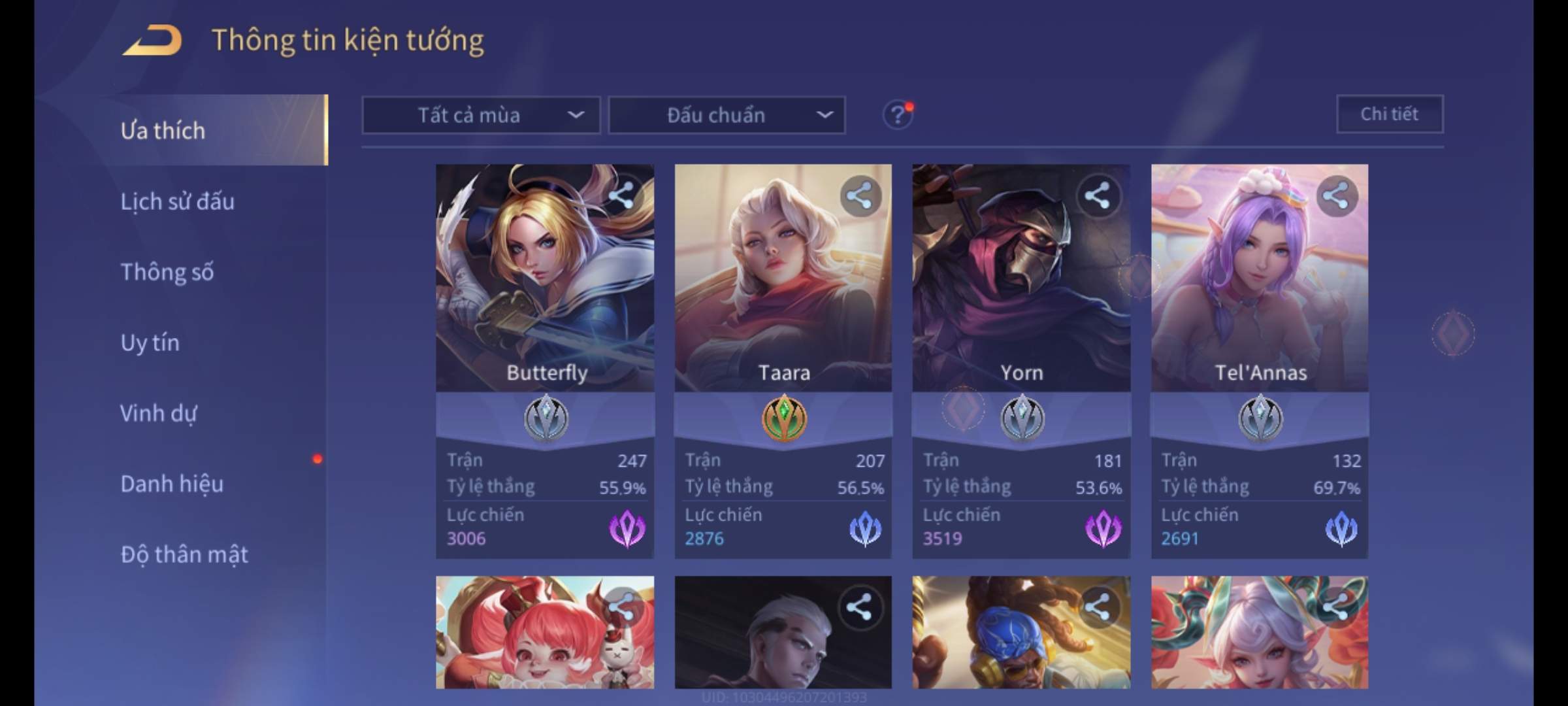Image resolution: width=1568 pixels, height=706 pixels.
Task: Switch to Lịch sử đấu tab
Action: pyautogui.click(x=177, y=201)
